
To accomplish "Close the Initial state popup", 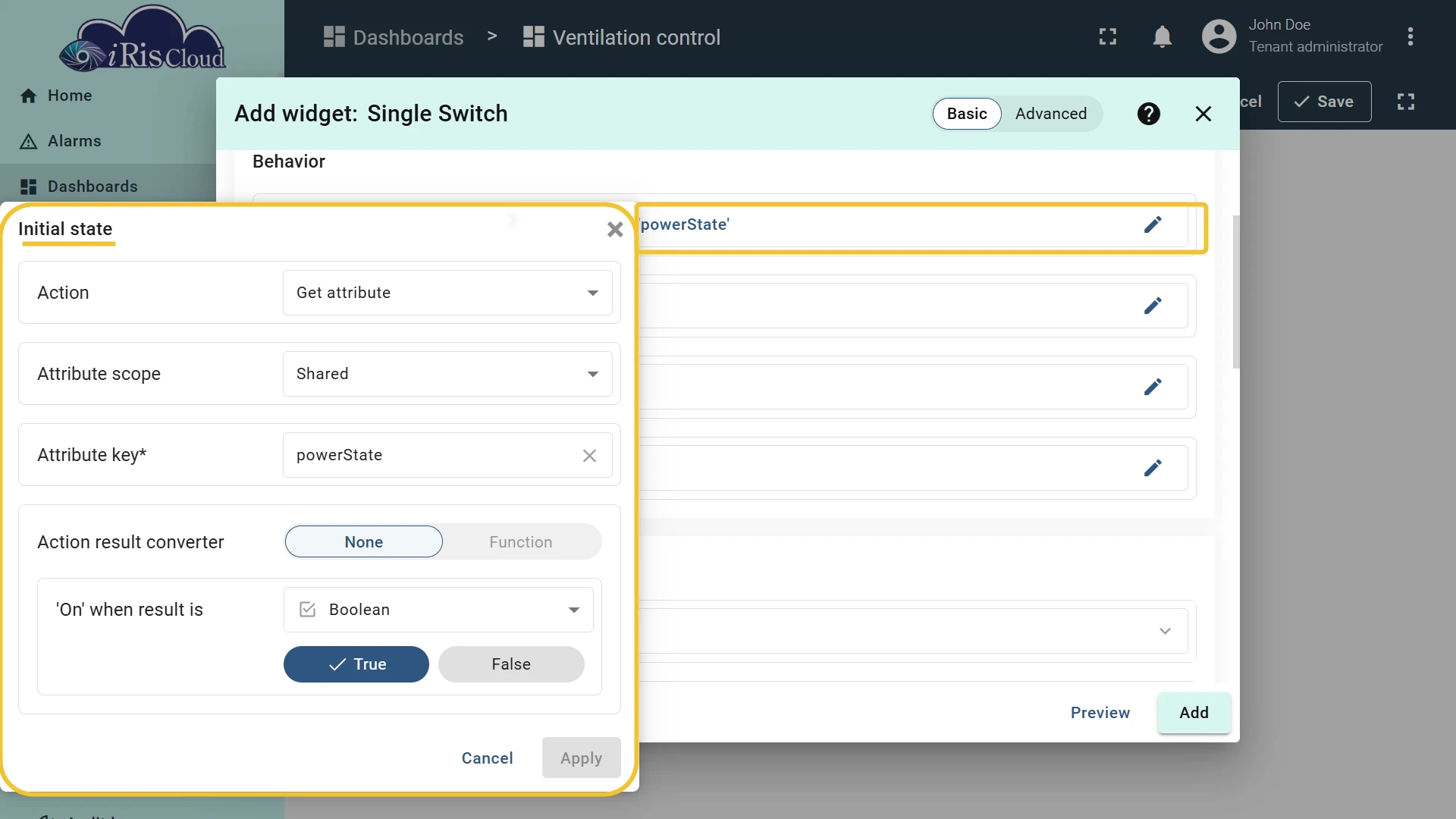I will click(614, 229).
